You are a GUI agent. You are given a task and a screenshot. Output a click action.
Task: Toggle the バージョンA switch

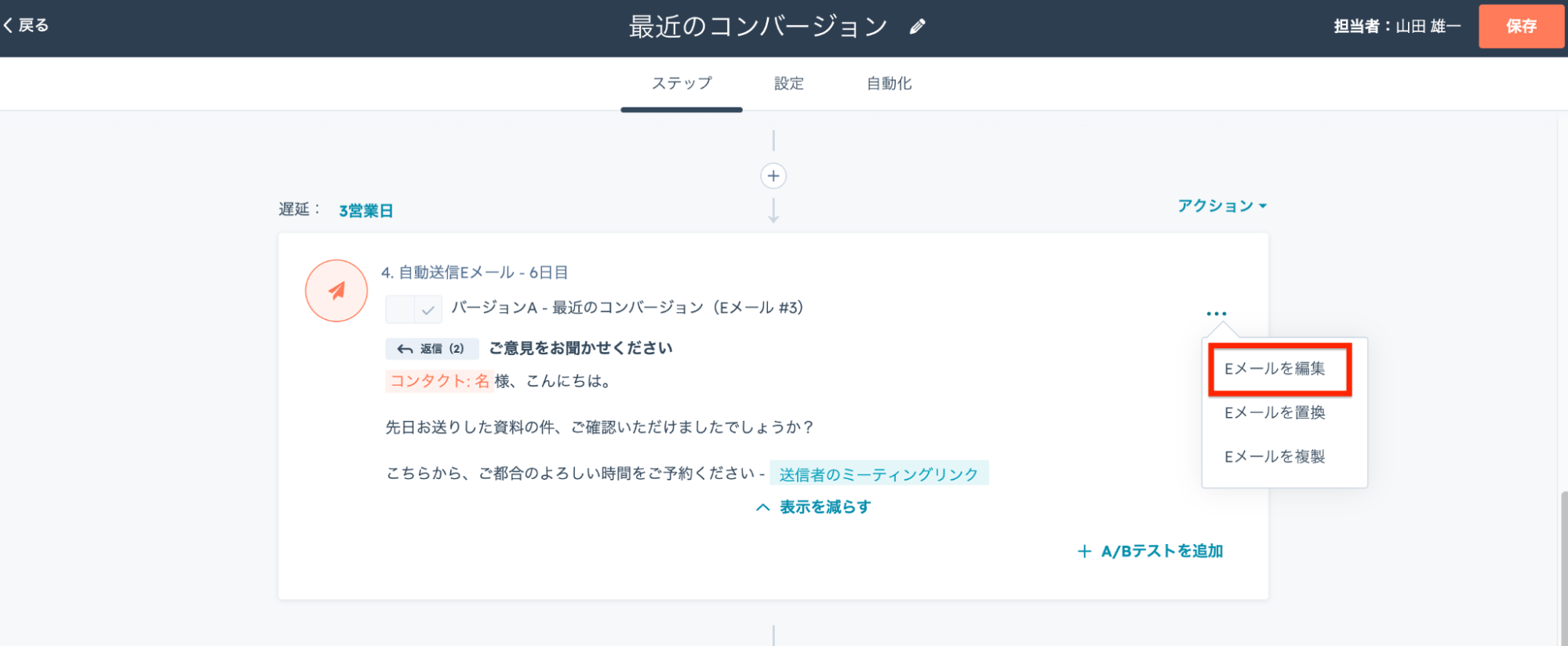(413, 310)
